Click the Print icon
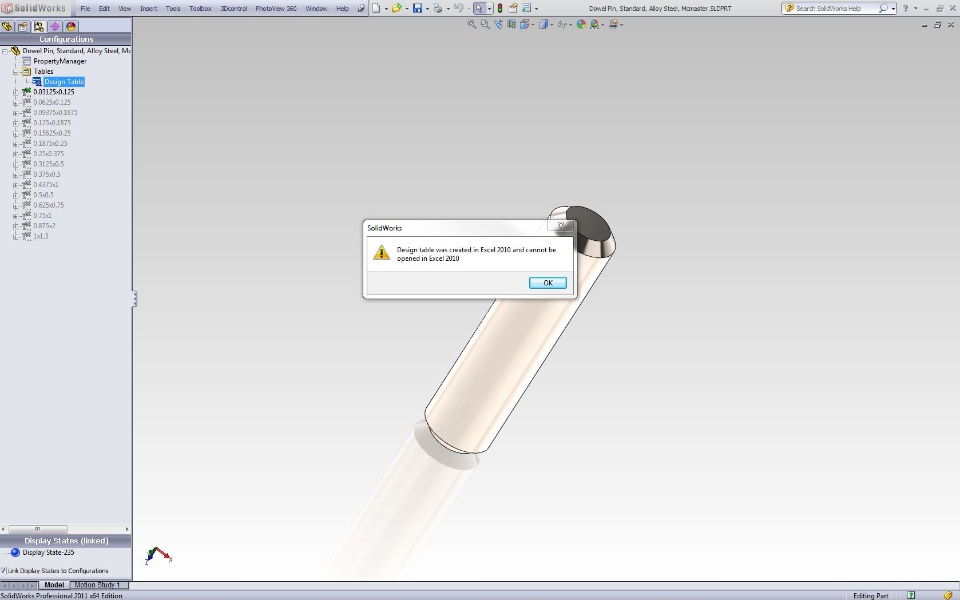The width and height of the screenshot is (960, 600). 437,8
